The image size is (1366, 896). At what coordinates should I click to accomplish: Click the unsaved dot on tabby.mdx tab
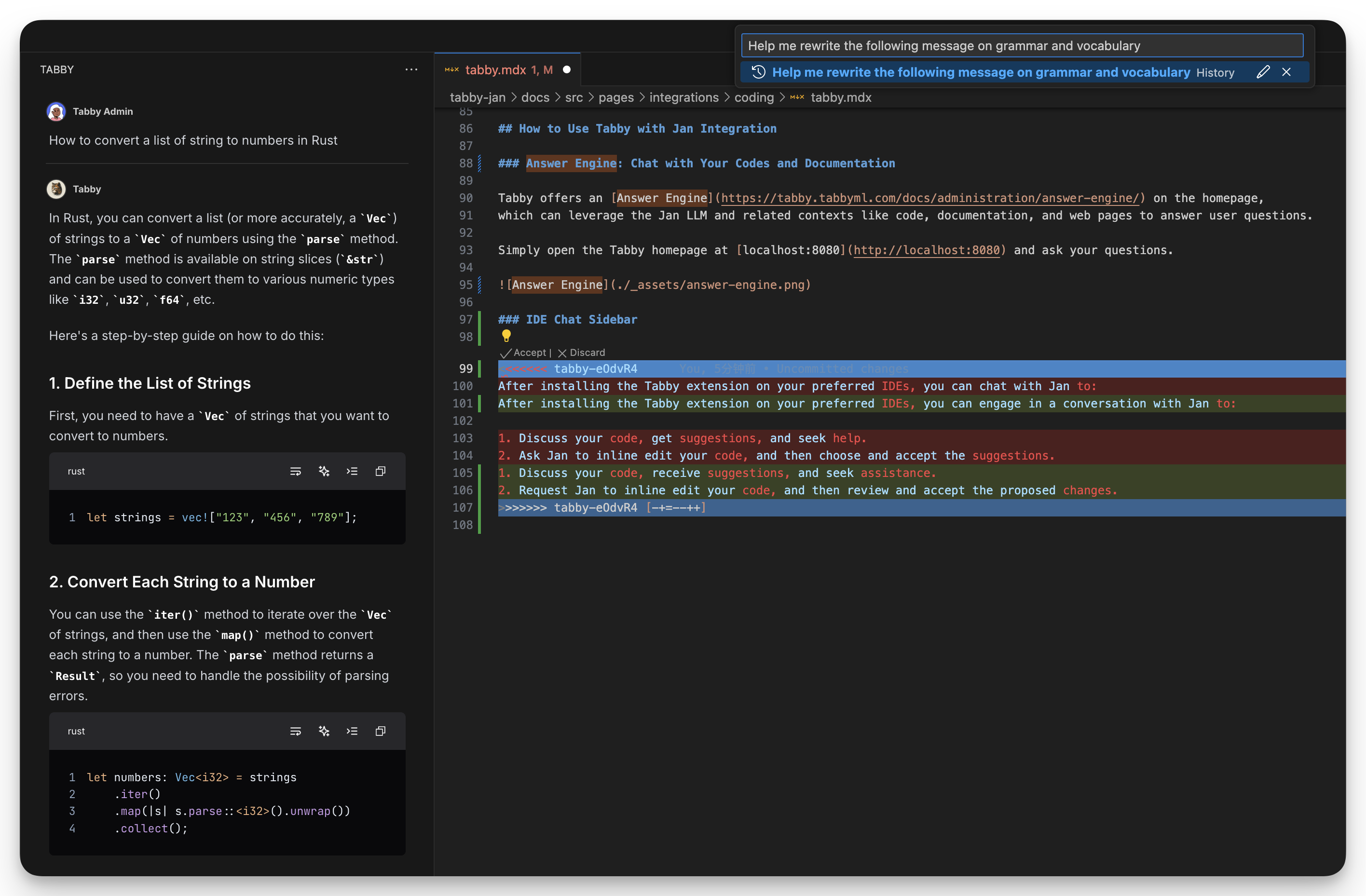click(x=566, y=69)
